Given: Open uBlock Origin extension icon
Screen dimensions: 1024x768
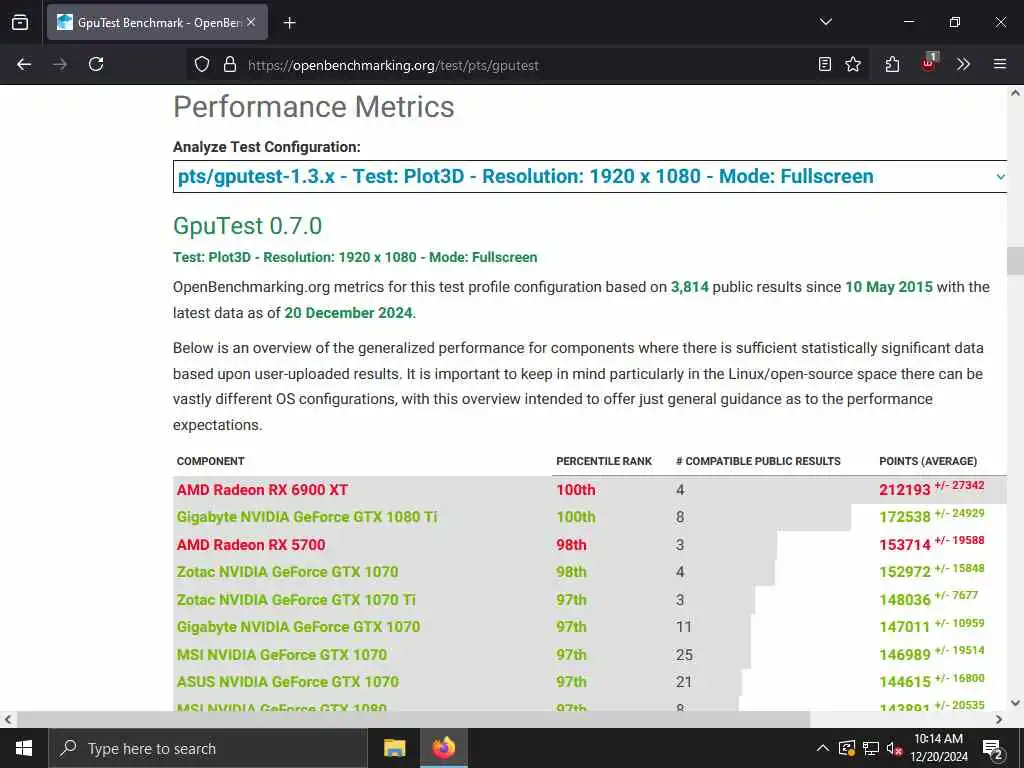Looking at the screenshot, I should (928, 63).
